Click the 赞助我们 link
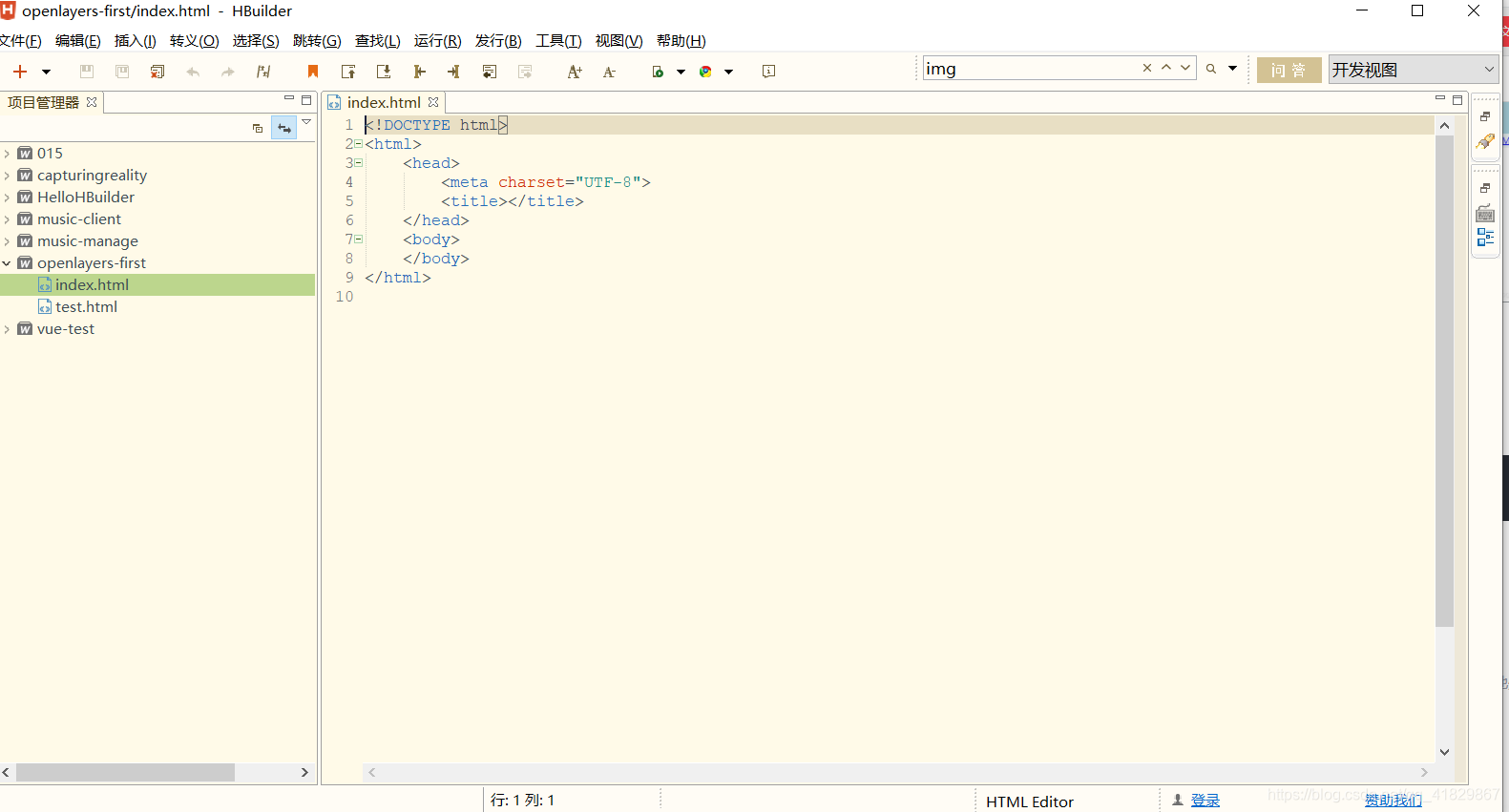The image size is (1509, 812). click(1394, 801)
